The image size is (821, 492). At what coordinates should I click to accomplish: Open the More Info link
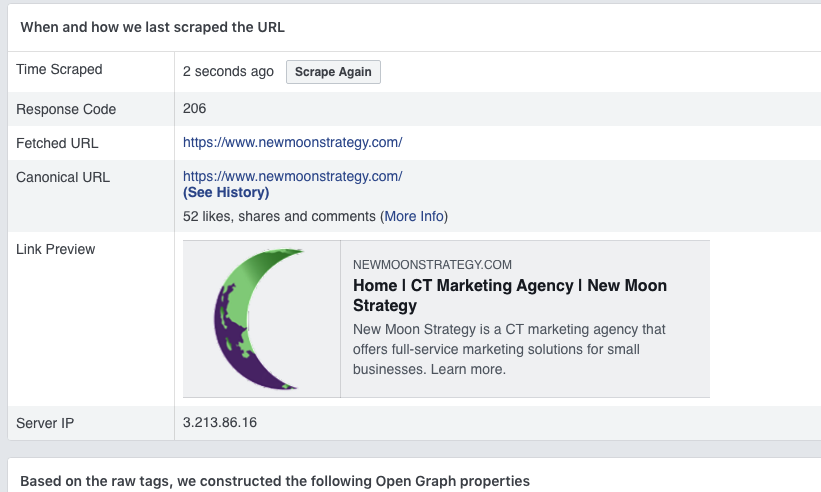[414, 216]
